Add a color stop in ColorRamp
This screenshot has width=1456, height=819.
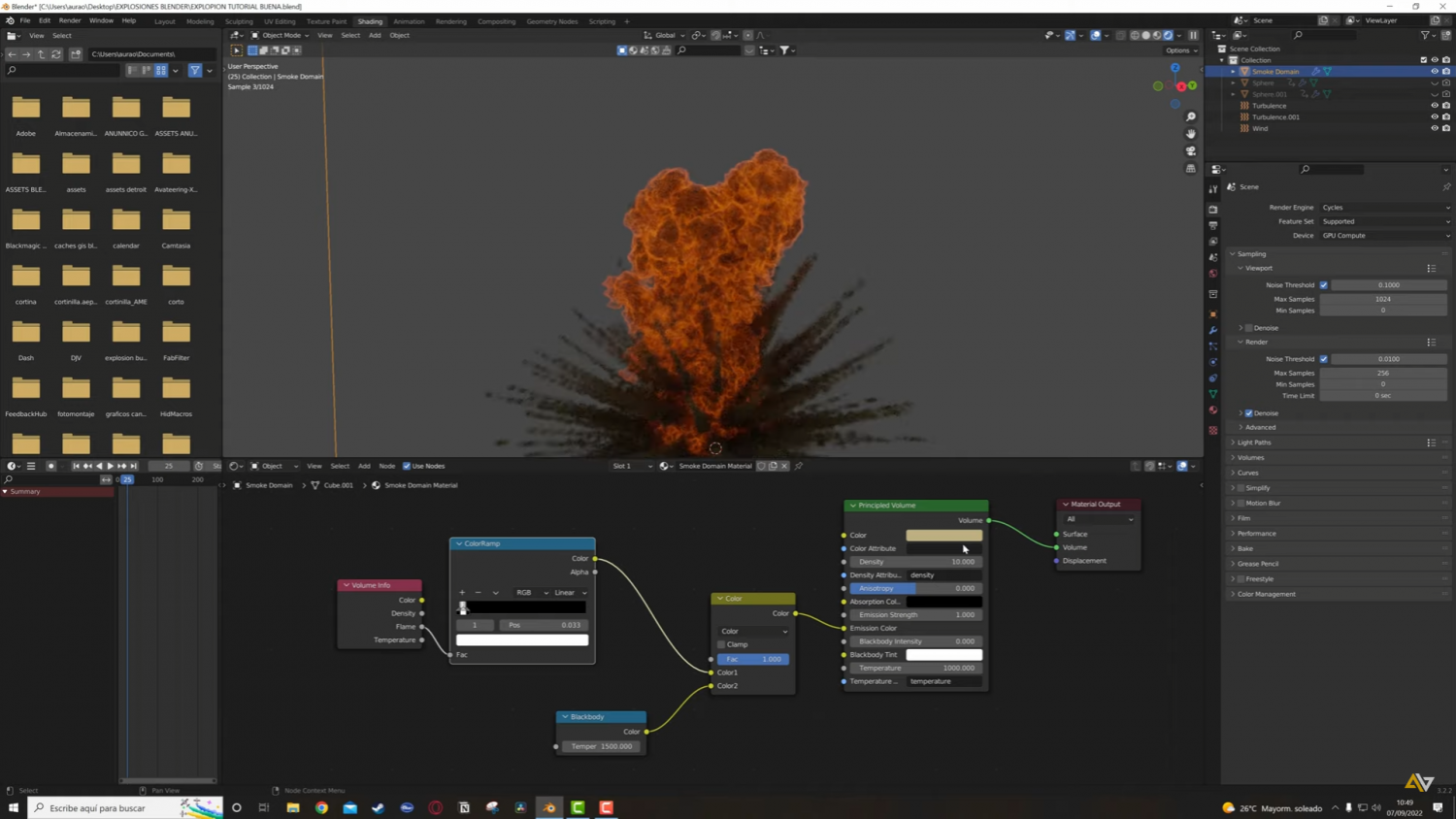click(462, 592)
